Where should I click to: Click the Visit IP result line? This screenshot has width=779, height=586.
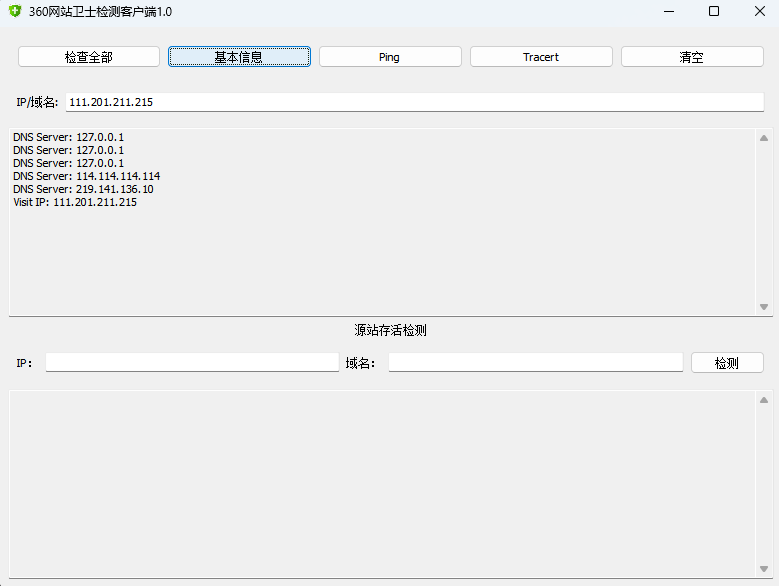[x=75, y=202]
